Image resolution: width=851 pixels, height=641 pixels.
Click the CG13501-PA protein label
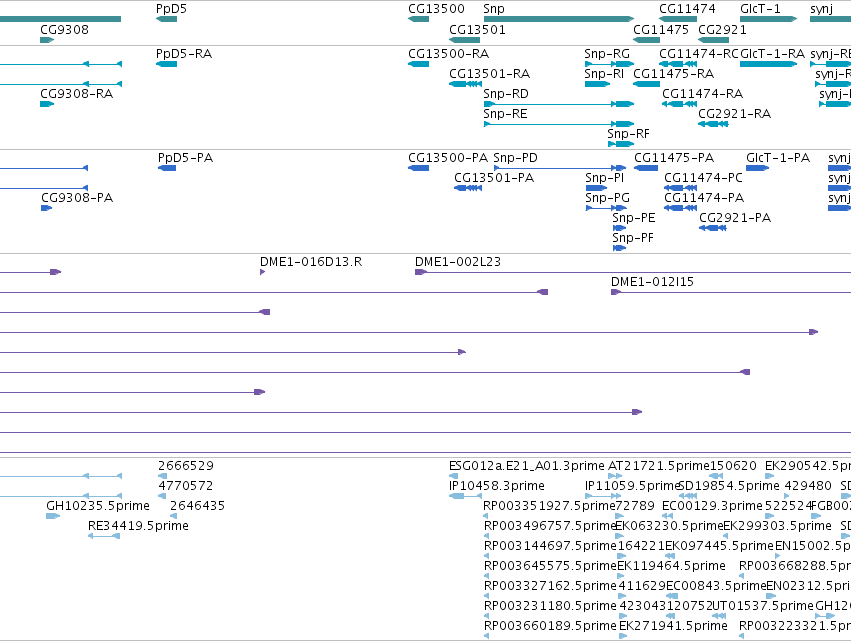pos(494,177)
